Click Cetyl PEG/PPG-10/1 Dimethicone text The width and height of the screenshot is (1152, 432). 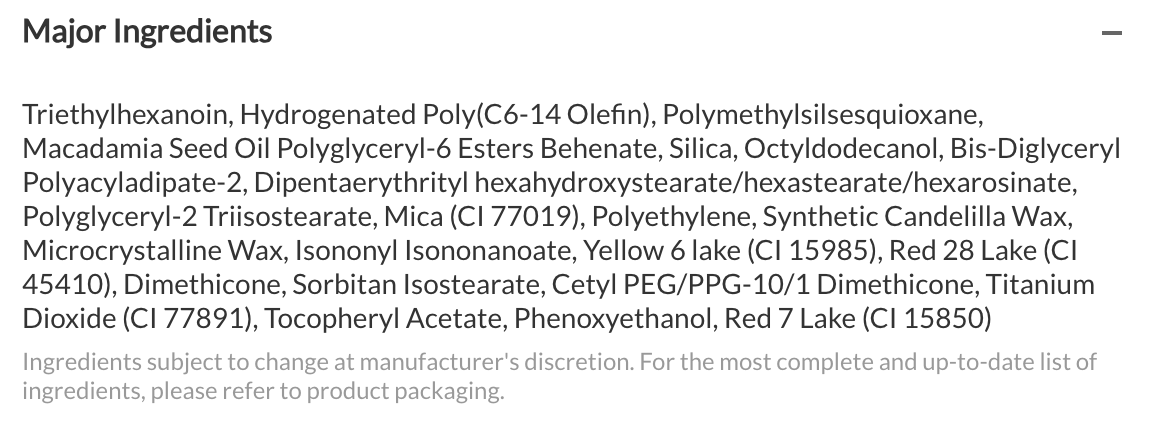(763, 284)
